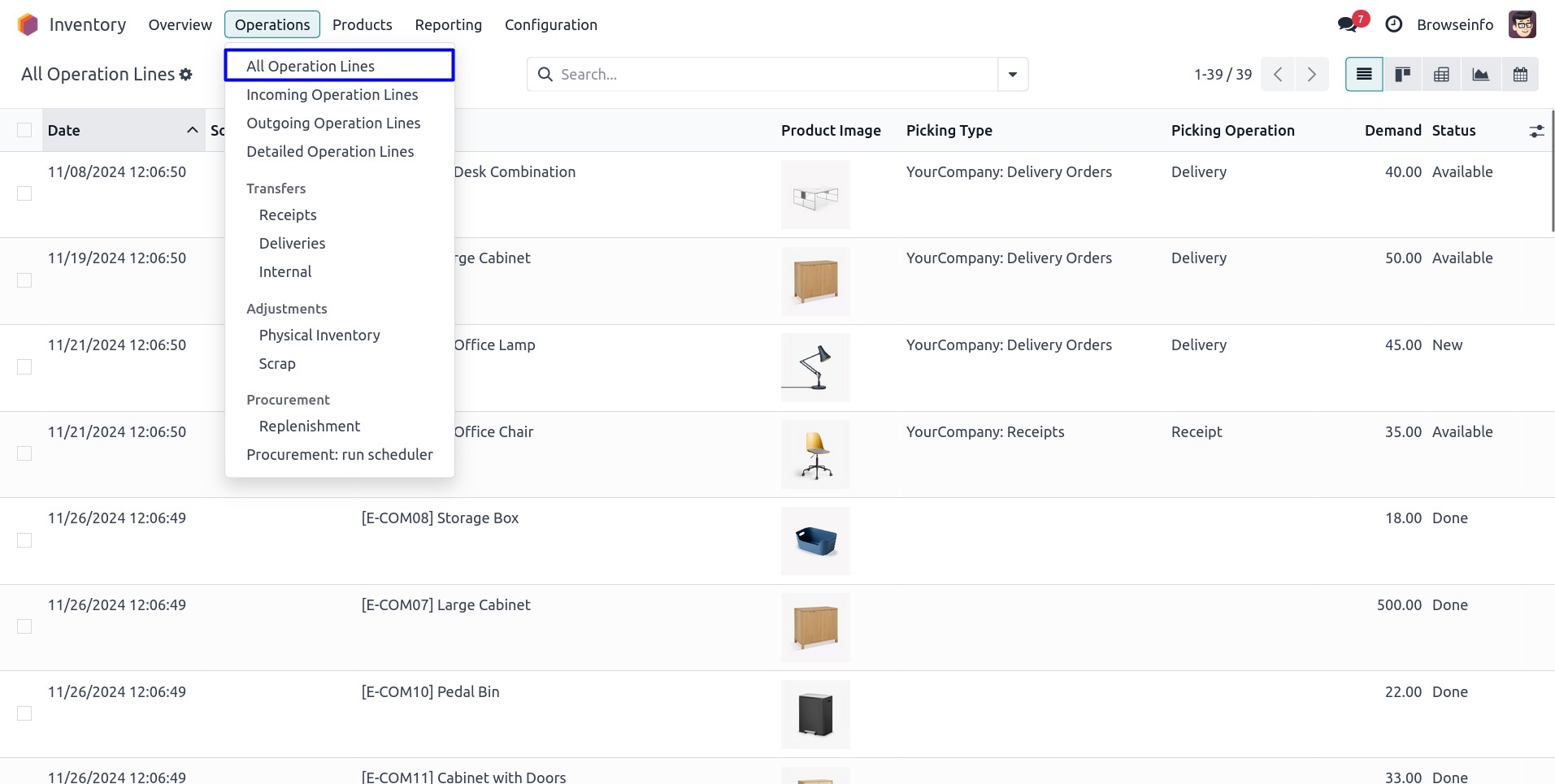Check the row dated 11/08/2024
This screenshot has width=1555, height=784.
24,193
